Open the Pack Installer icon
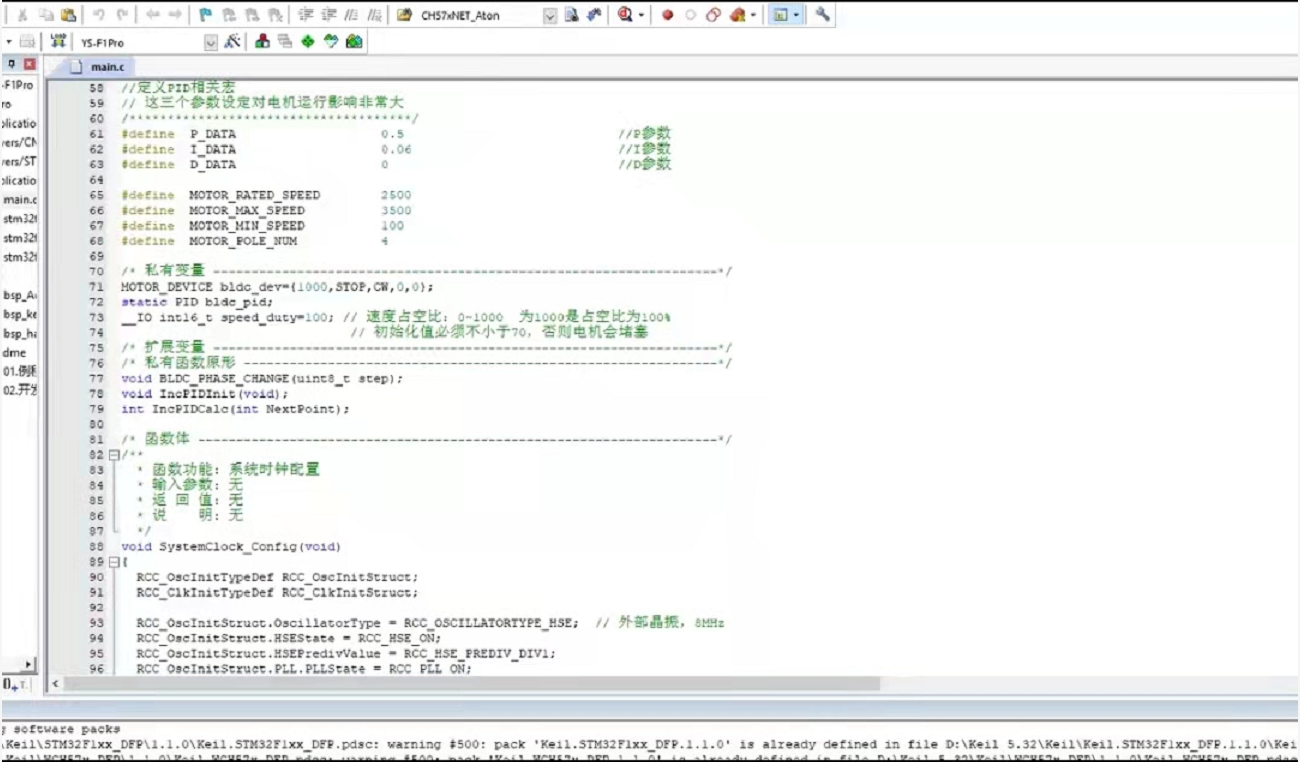This screenshot has height=762, width=1300. tap(354, 42)
